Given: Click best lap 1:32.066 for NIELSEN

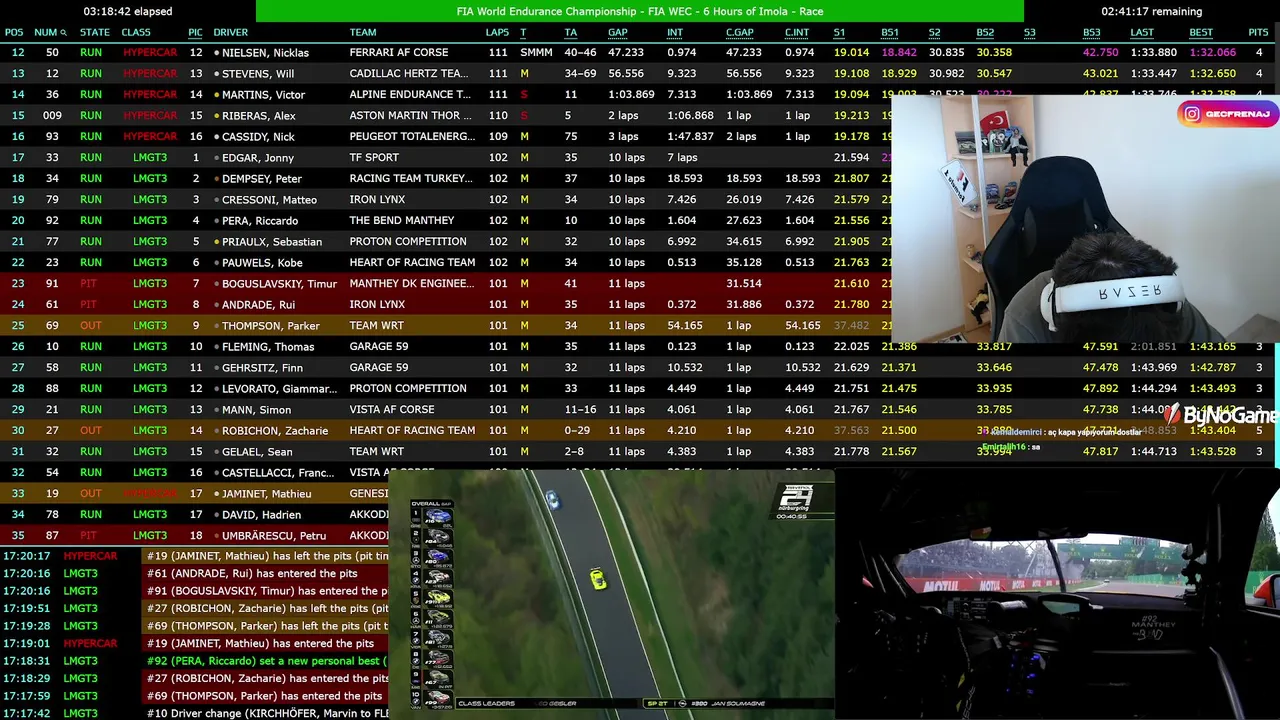Looking at the screenshot, I should tap(1212, 53).
